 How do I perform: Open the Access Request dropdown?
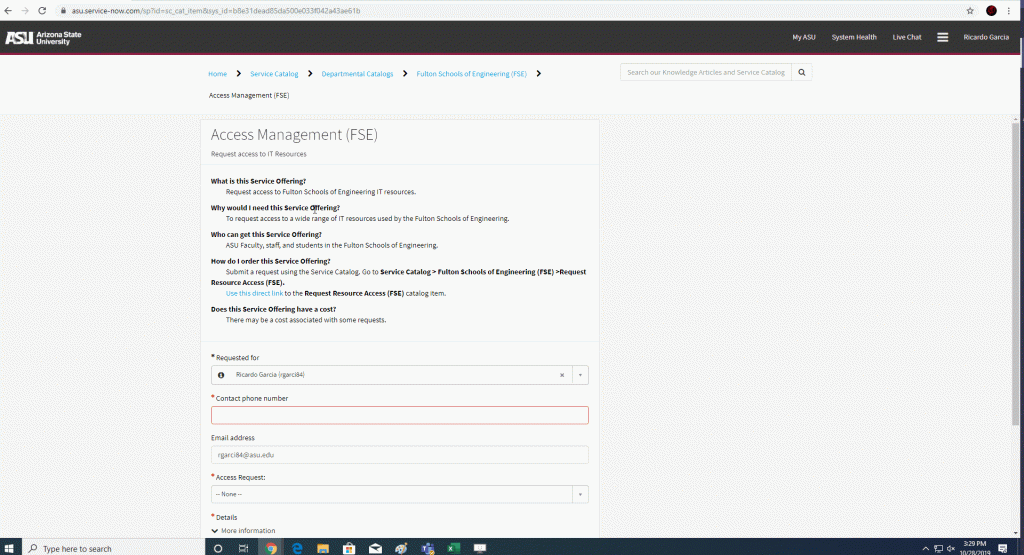tap(399, 494)
